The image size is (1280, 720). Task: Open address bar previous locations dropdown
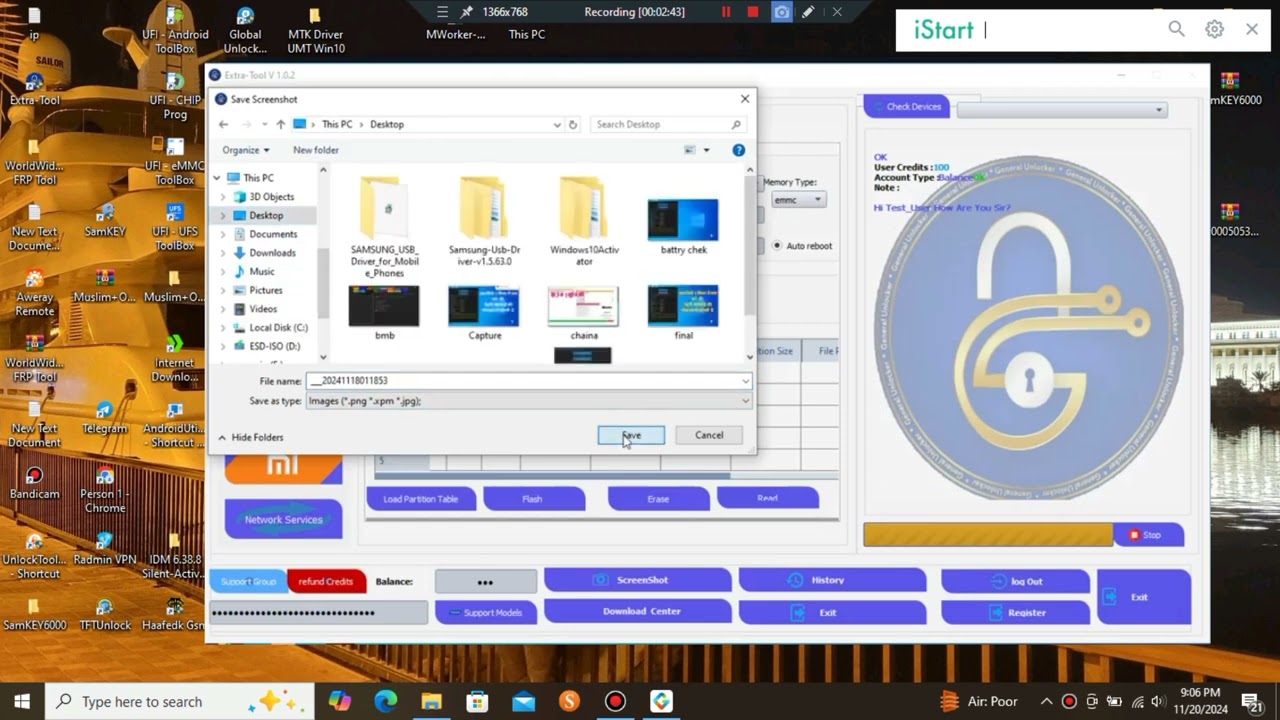557,125
